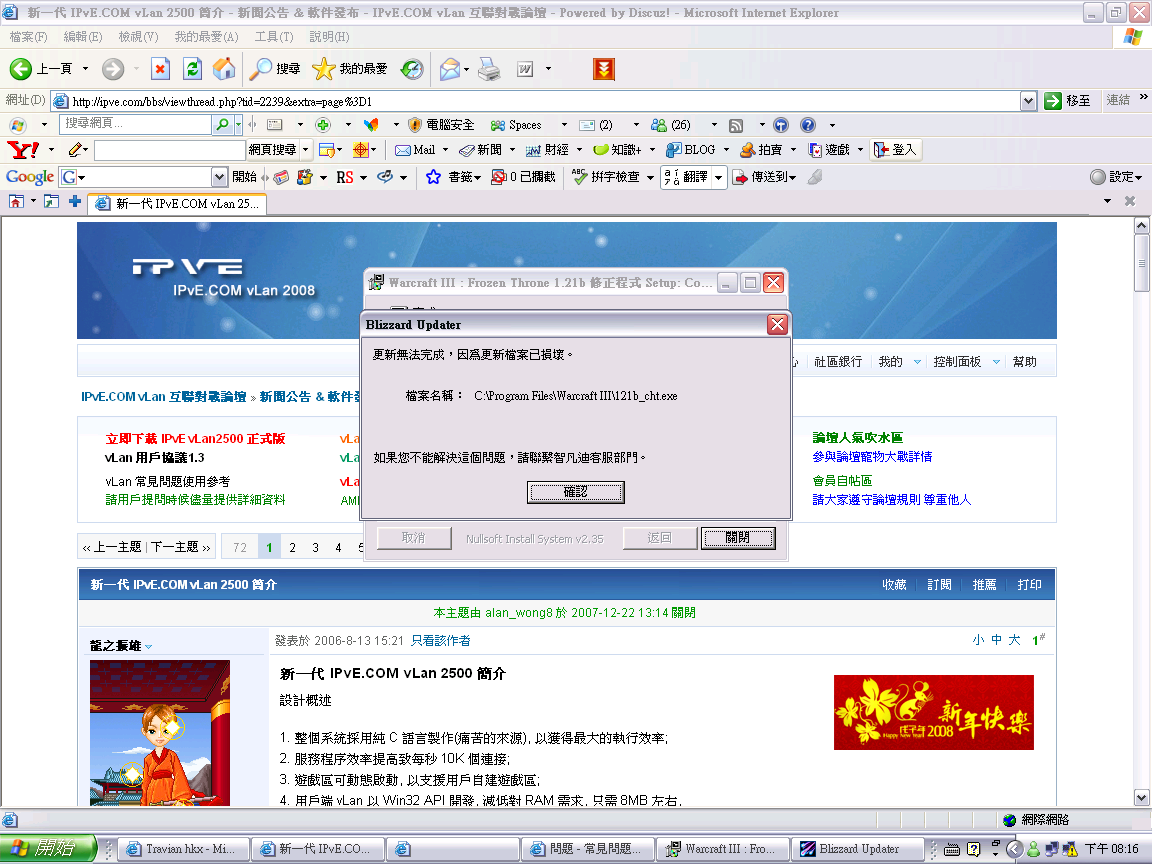Click the red FlashGet download icon

(x=603, y=69)
